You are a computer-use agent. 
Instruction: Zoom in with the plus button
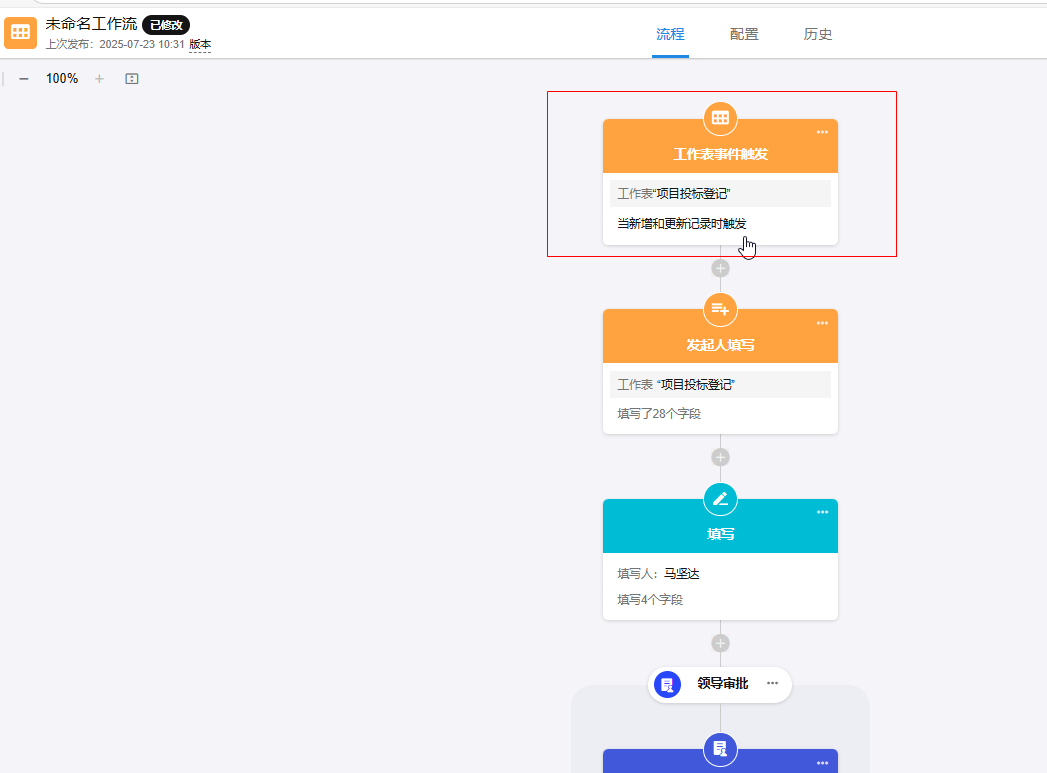[99, 79]
